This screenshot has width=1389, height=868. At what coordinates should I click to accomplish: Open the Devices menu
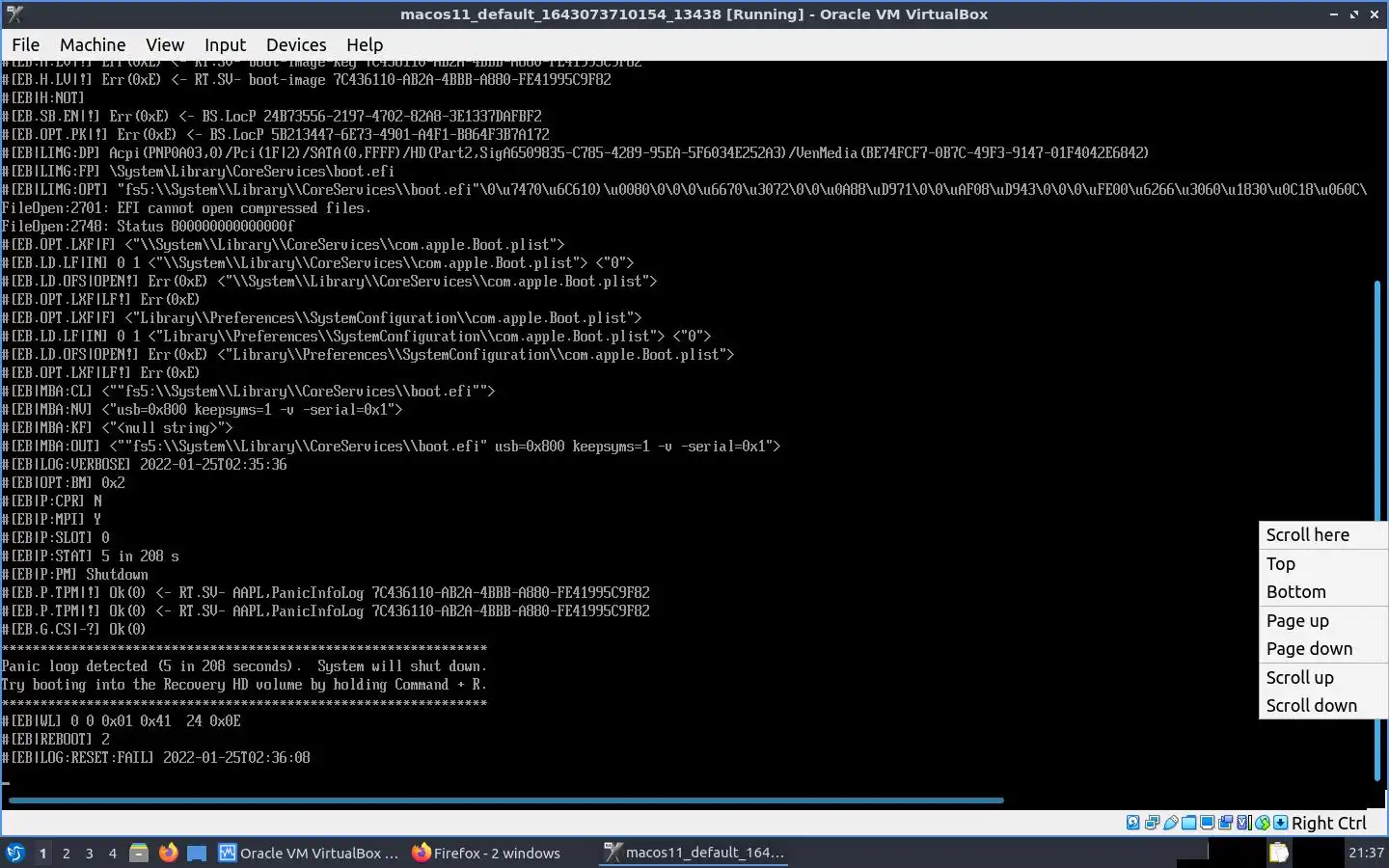click(296, 45)
